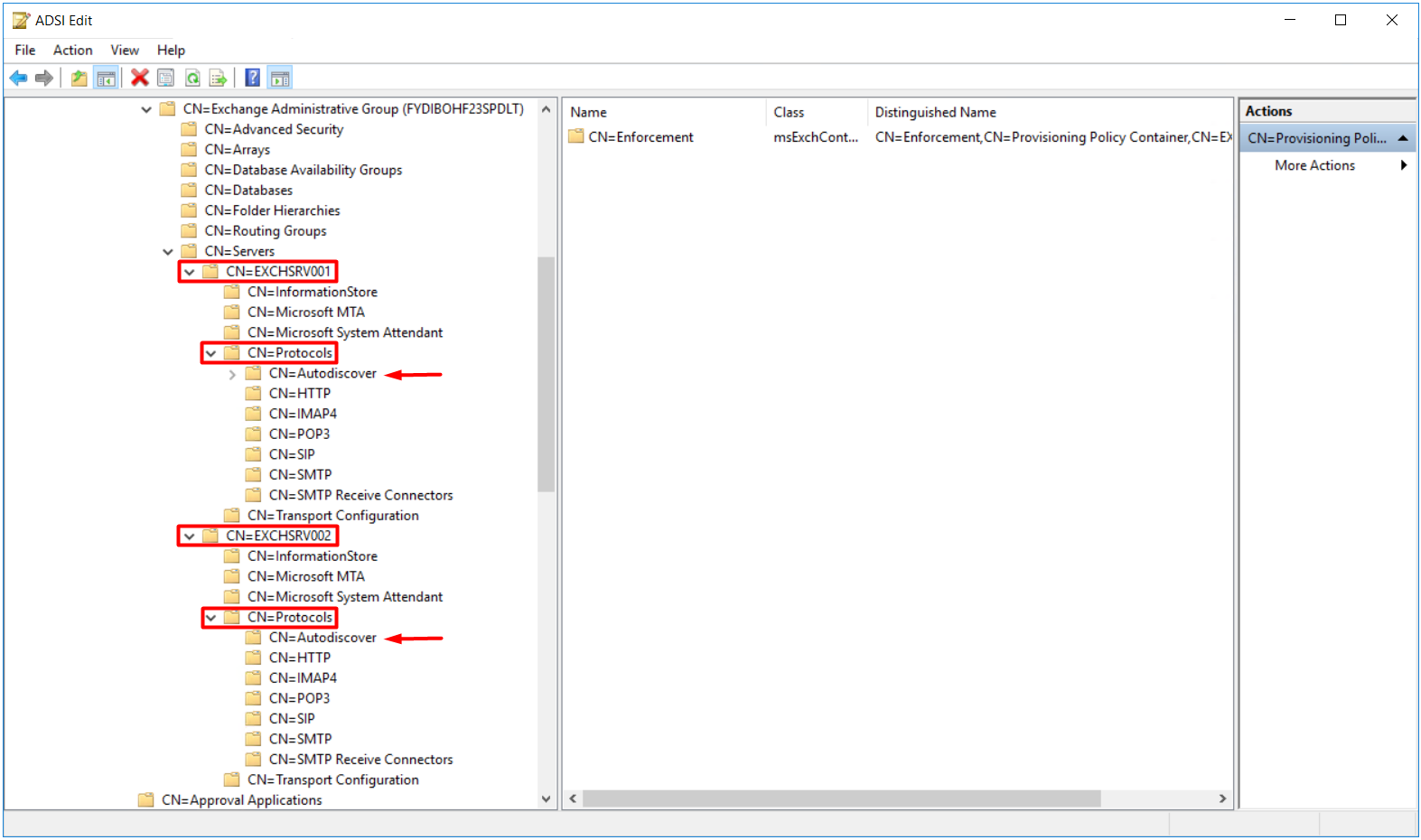Sort by Distinguished Name column header
The image size is (1421, 840).
[x=1050, y=112]
